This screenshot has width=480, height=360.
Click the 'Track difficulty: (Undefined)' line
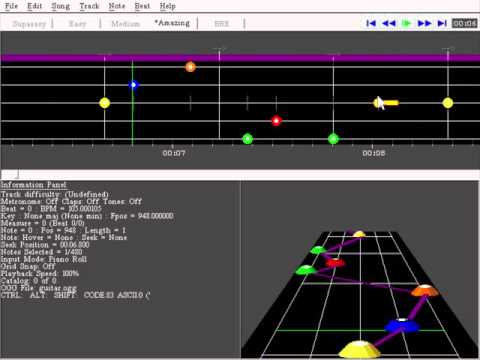[55, 194]
